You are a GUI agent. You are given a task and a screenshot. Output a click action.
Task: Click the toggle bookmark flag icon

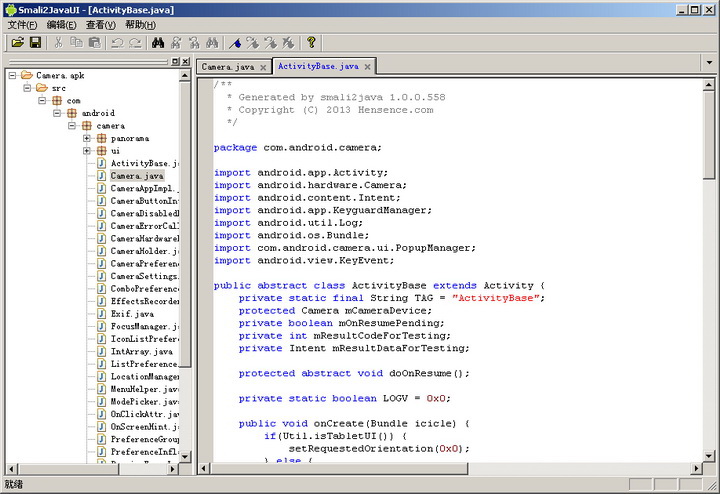(234, 43)
